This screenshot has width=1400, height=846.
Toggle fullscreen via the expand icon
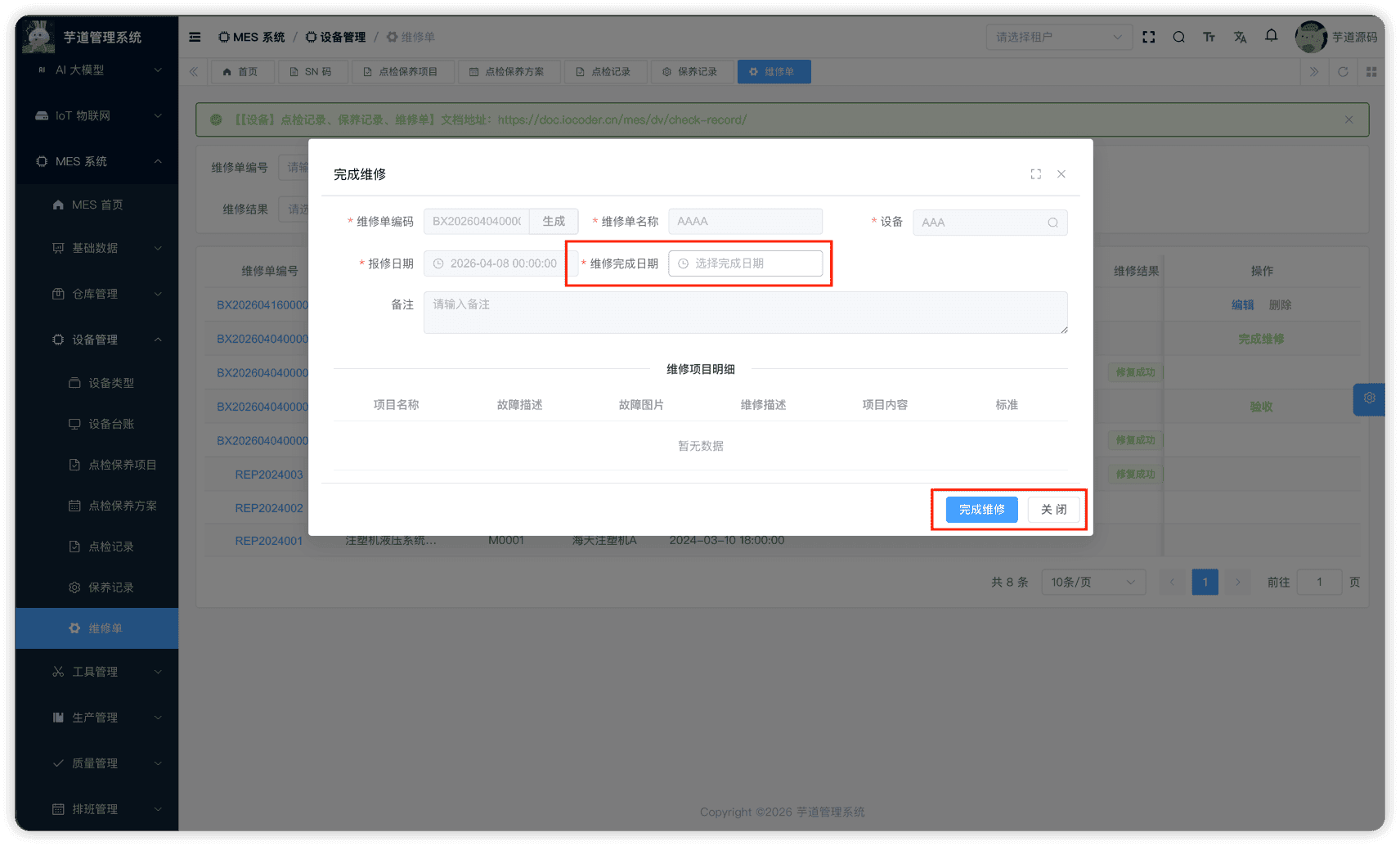[x=1148, y=36]
